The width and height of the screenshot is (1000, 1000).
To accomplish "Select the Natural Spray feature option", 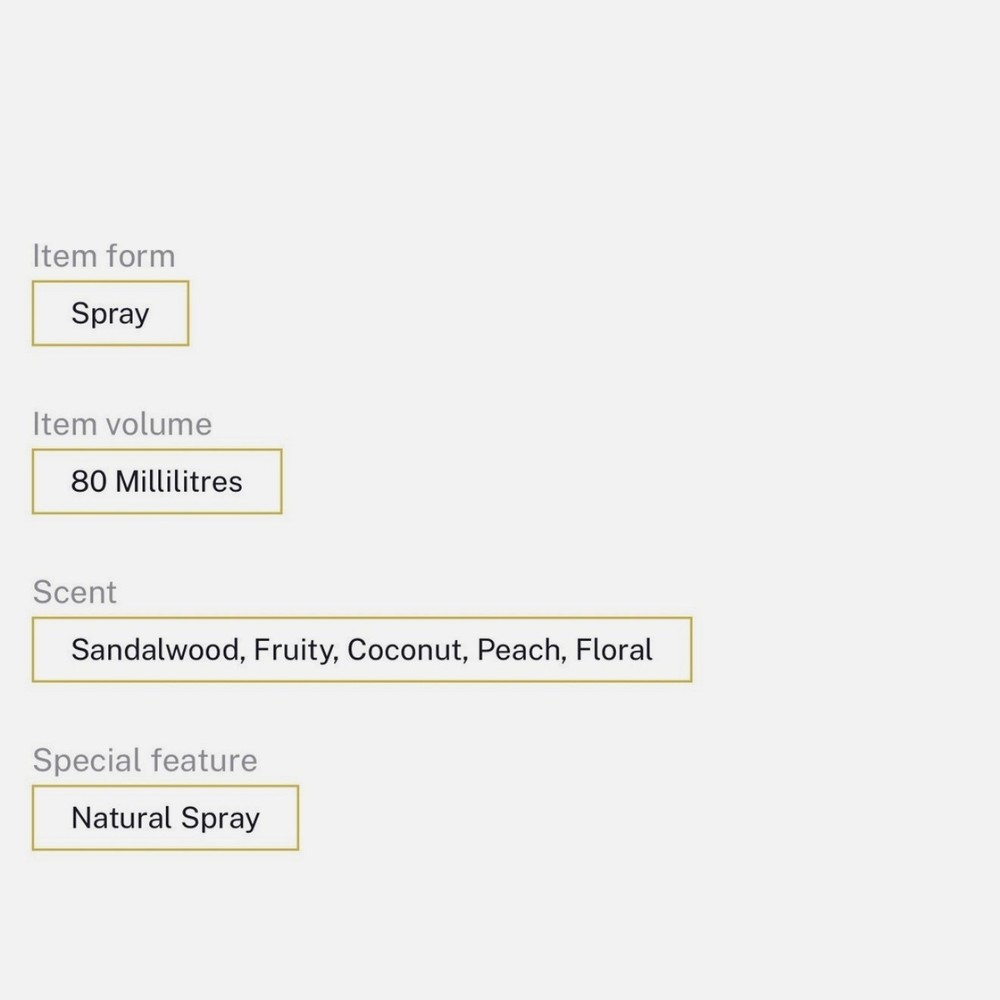I will (165, 818).
